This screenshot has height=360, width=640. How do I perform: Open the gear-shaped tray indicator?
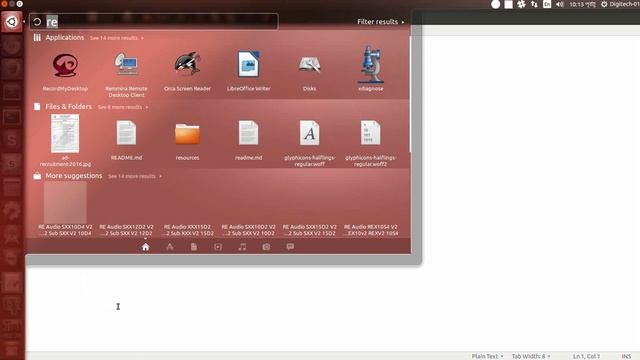tap(521, 4)
